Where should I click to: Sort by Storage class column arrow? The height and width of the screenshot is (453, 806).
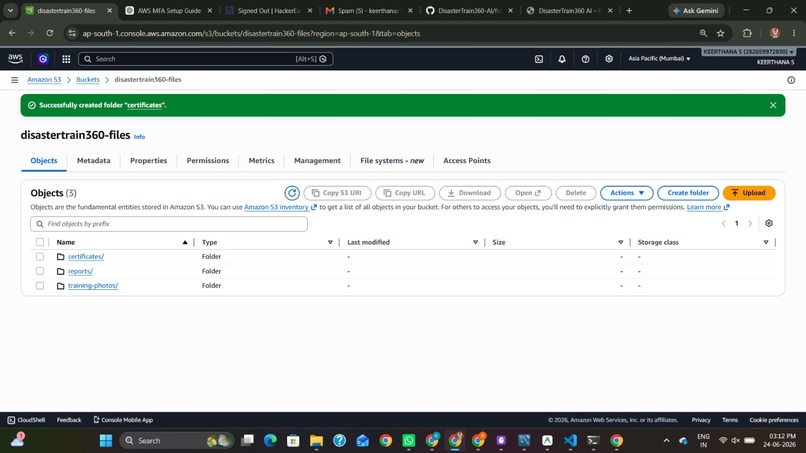point(766,242)
